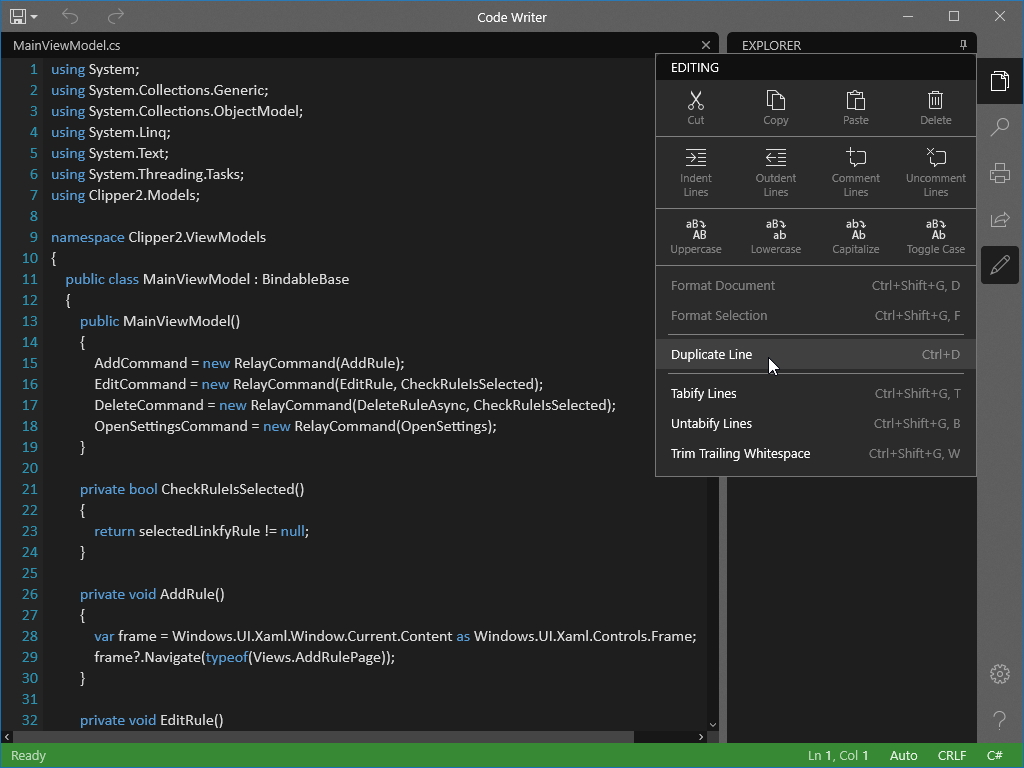This screenshot has width=1024, height=768.
Task: Close the MainViewModel.cs tab
Action: 706,45
